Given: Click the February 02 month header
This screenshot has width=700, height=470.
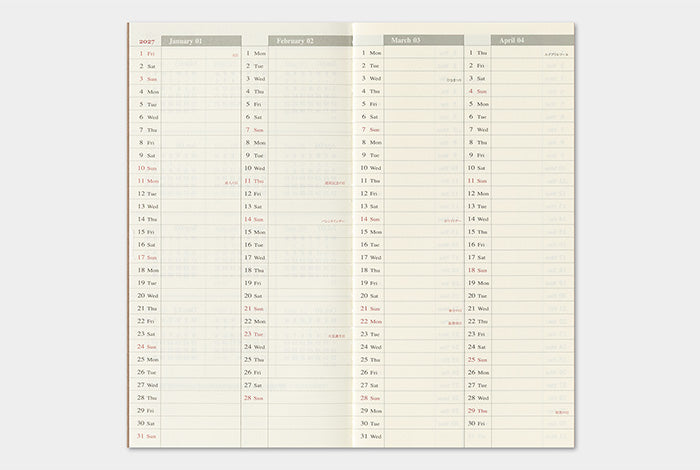Looking at the screenshot, I should click(x=310, y=41).
